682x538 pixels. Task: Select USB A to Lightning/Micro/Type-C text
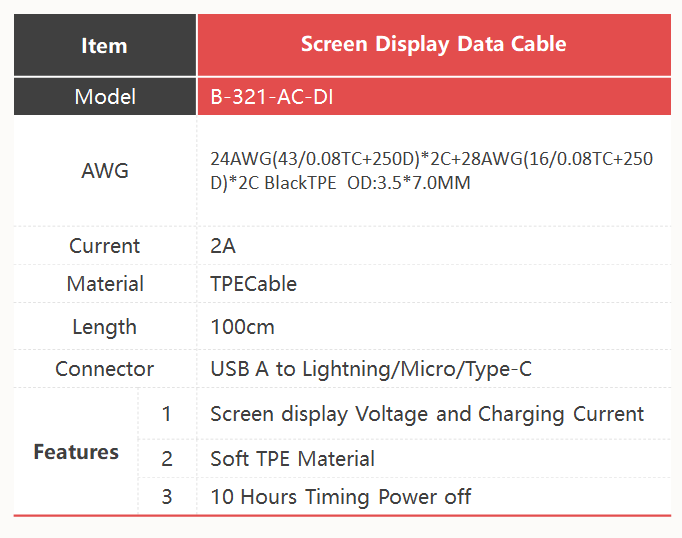point(371,369)
